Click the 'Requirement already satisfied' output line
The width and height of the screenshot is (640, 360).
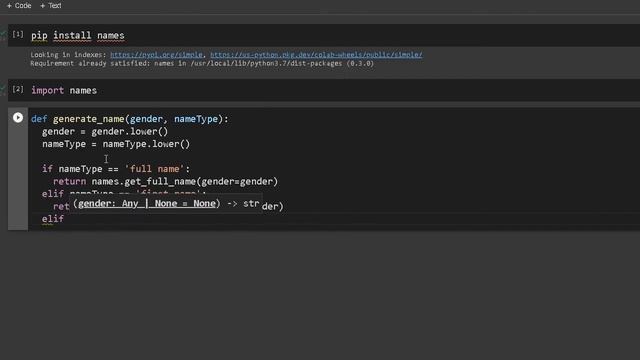pyautogui.click(x=202, y=63)
